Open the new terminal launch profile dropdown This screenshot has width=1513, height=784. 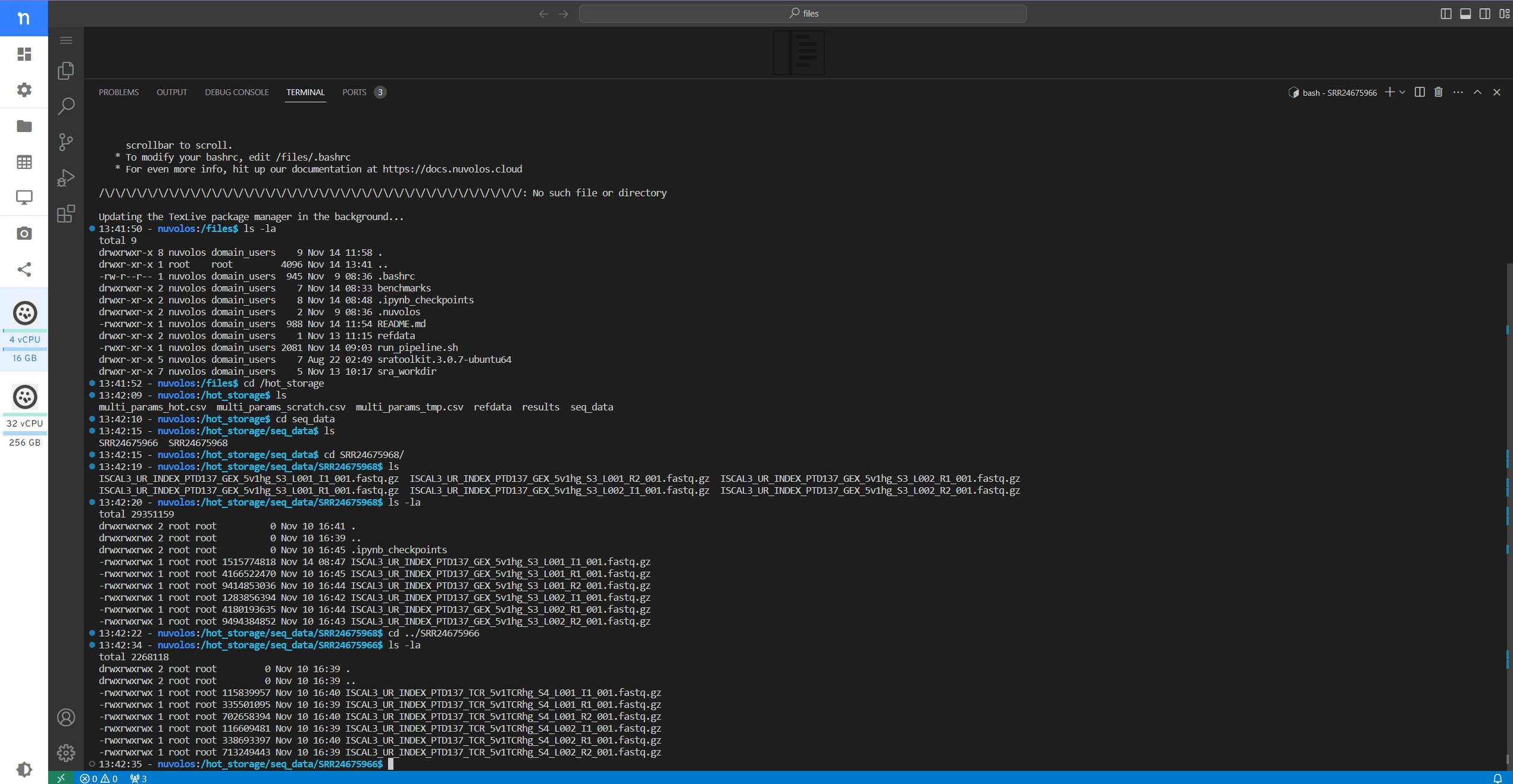click(x=1403, y=92)
